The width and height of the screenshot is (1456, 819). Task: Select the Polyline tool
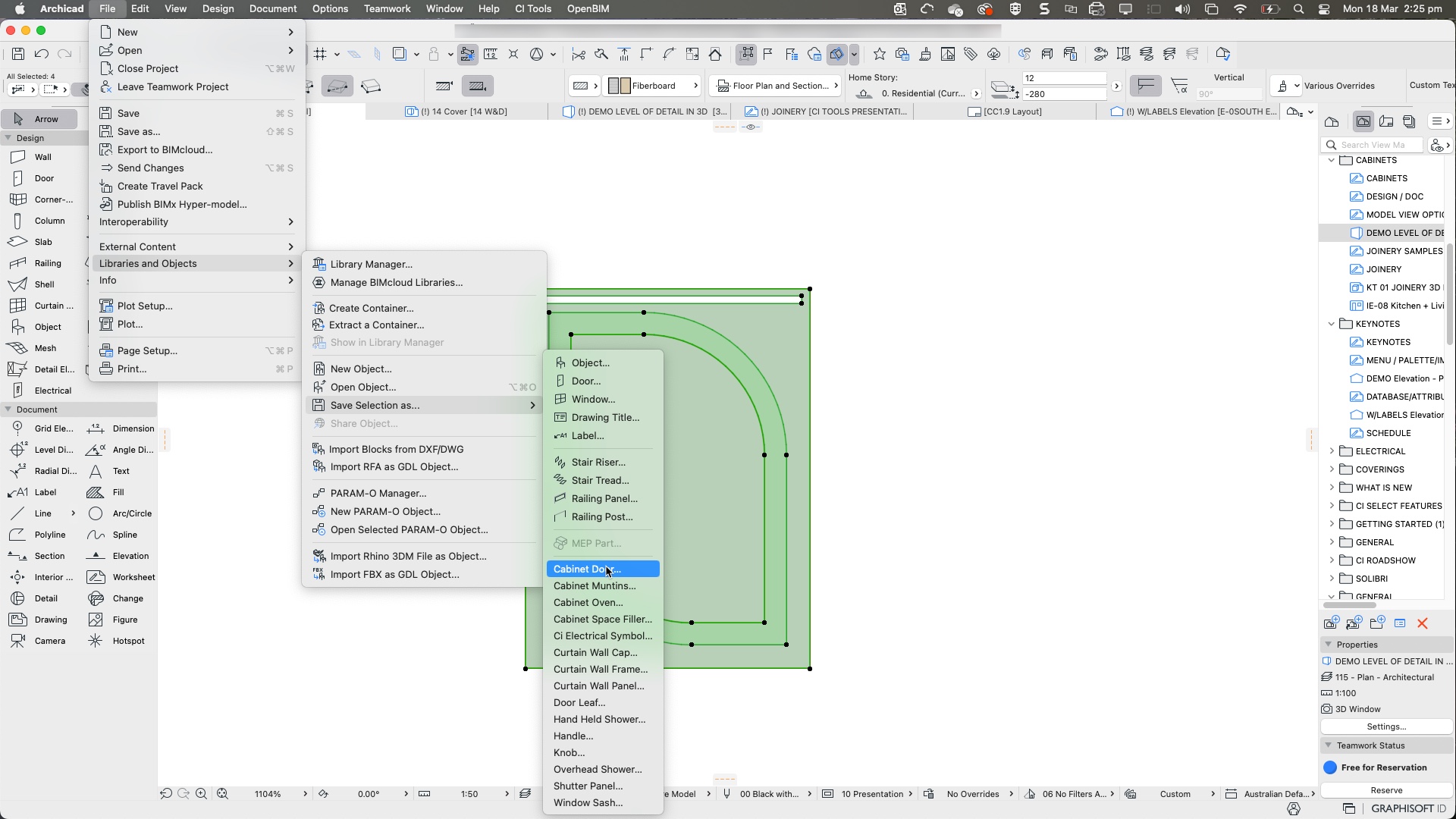tap(39, 535)
